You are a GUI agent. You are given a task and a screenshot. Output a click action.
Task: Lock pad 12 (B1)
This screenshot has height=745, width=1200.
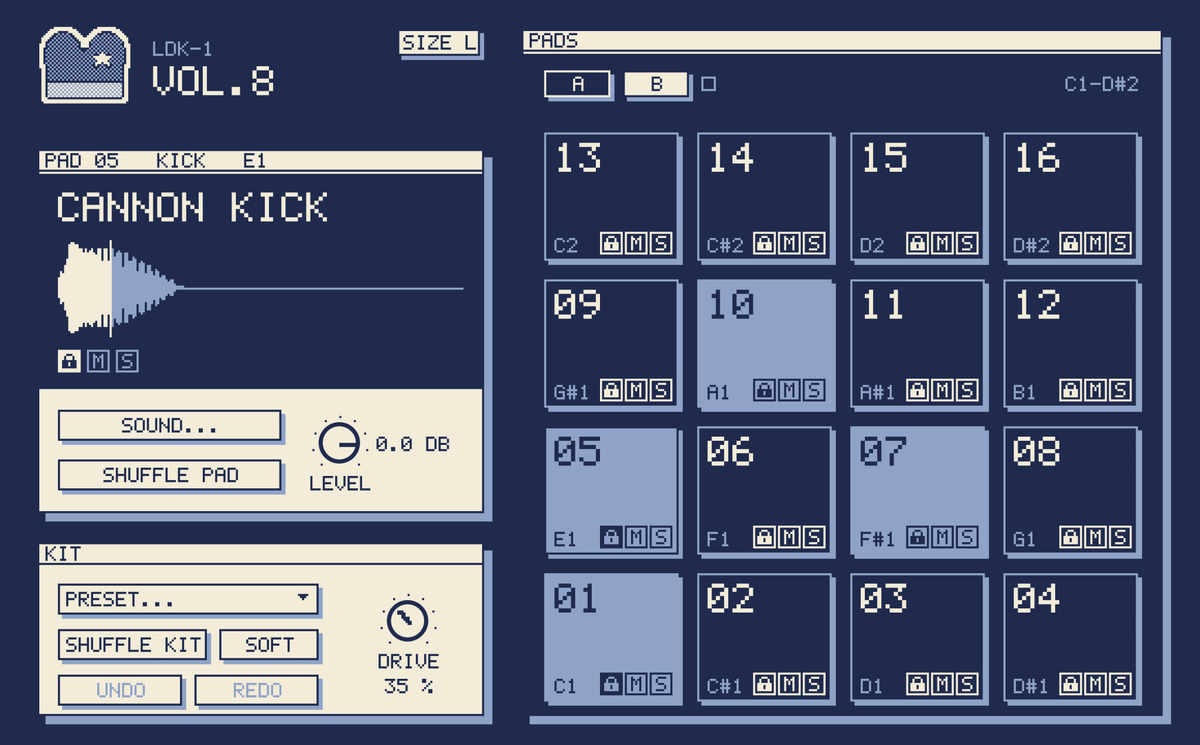(x=1071, y=390)
